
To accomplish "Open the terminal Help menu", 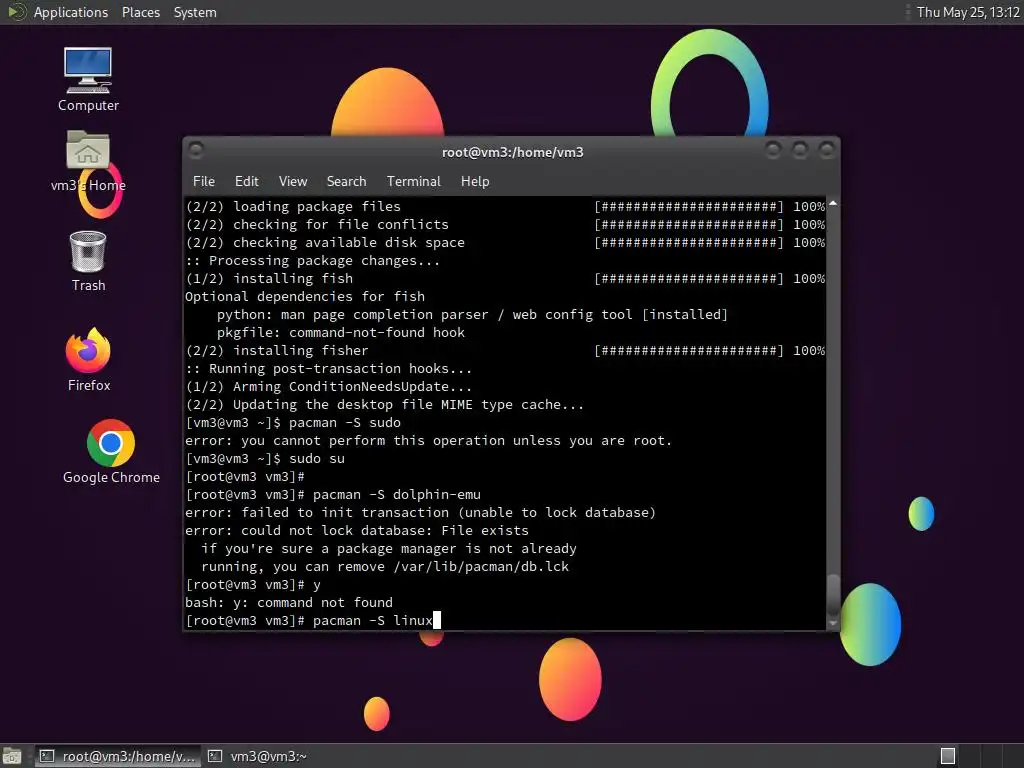I will coord(475,182).
